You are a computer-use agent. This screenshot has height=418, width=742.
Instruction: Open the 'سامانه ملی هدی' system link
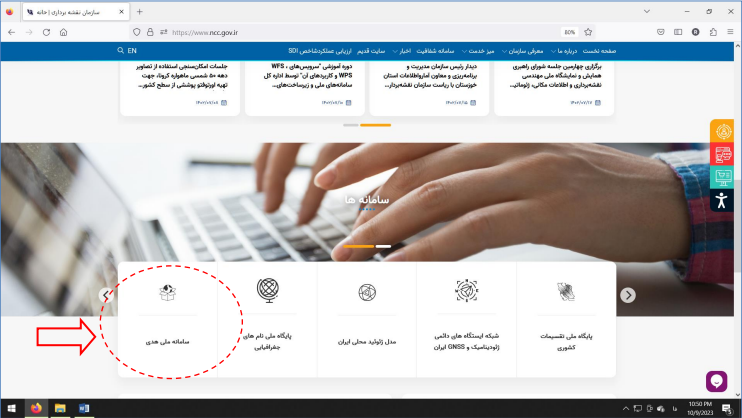pyautogui.click(x=168, y=341)
